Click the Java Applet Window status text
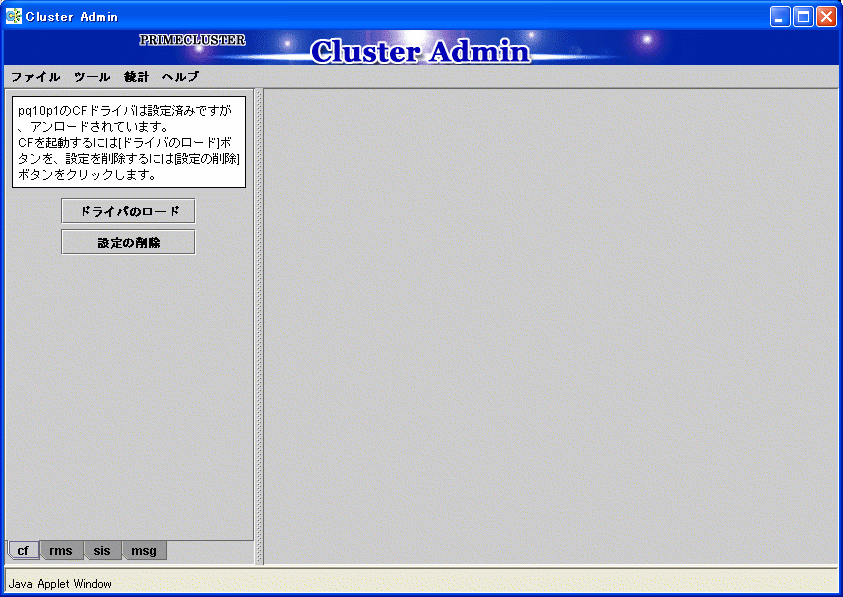The height and width of the screenshot is (597, 843). click(x=60, y=584)
